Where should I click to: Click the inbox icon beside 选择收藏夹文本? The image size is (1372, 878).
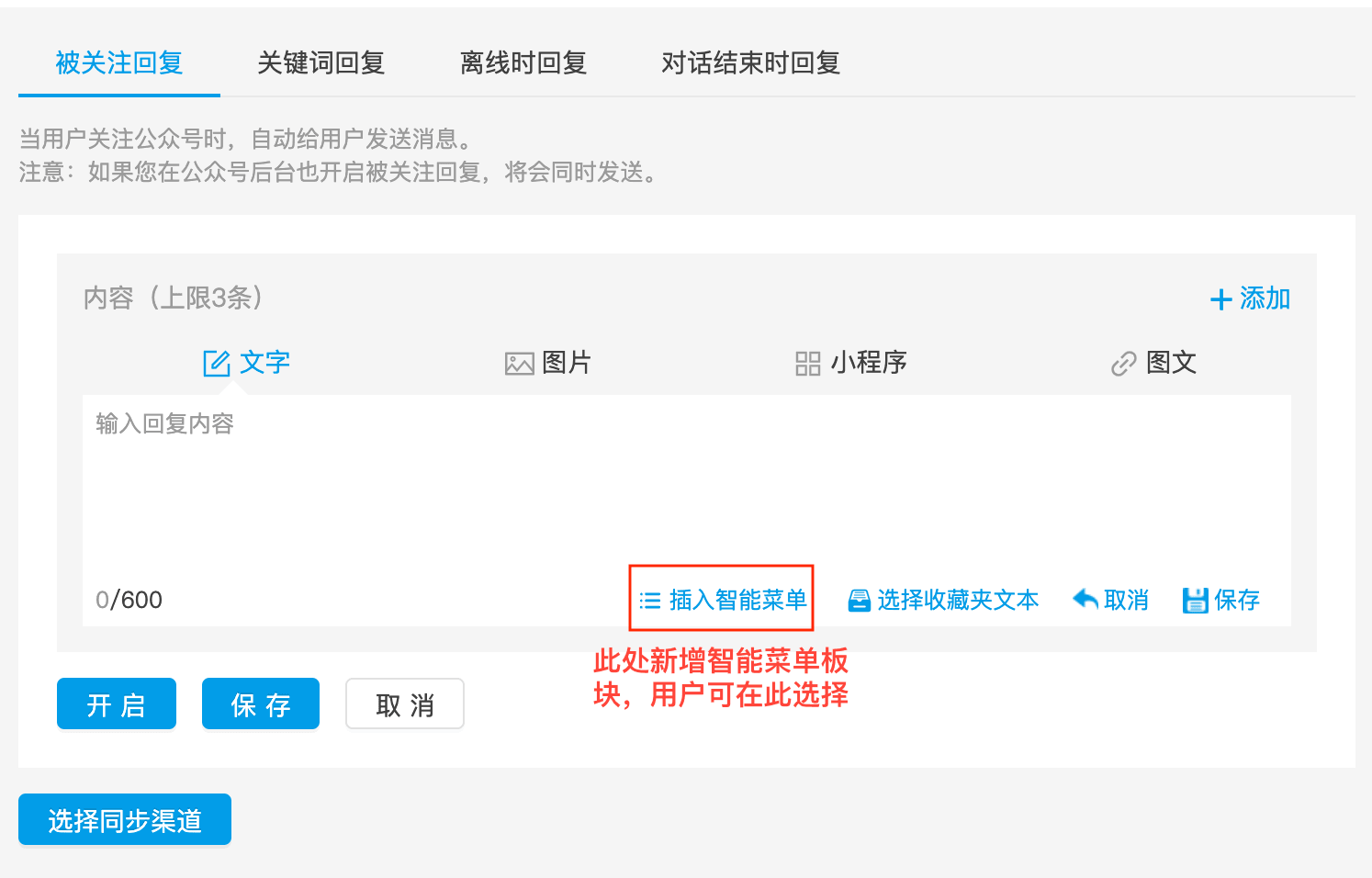[x=860, y=601]
